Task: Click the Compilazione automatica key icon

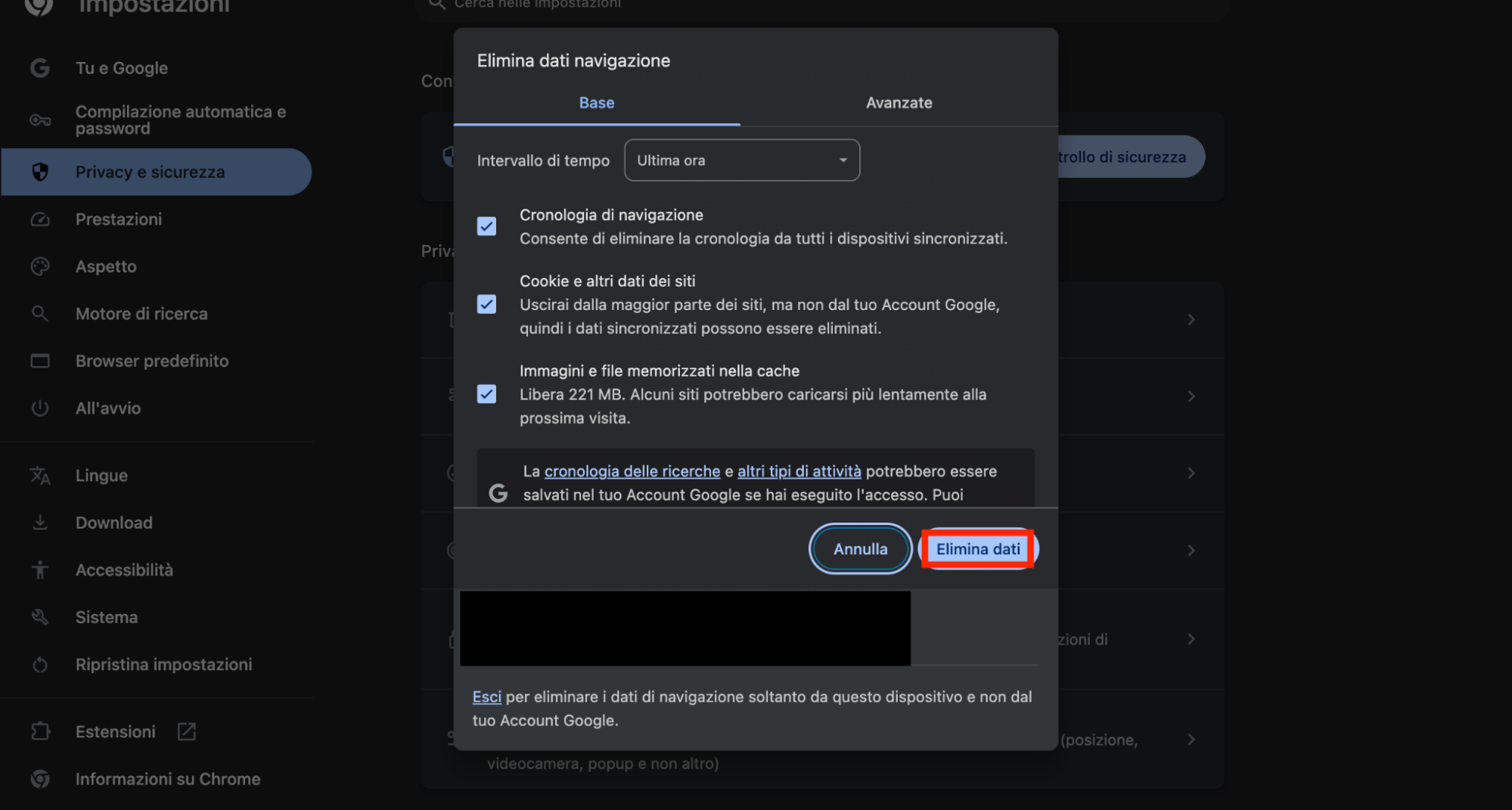Action: (39, 119)
